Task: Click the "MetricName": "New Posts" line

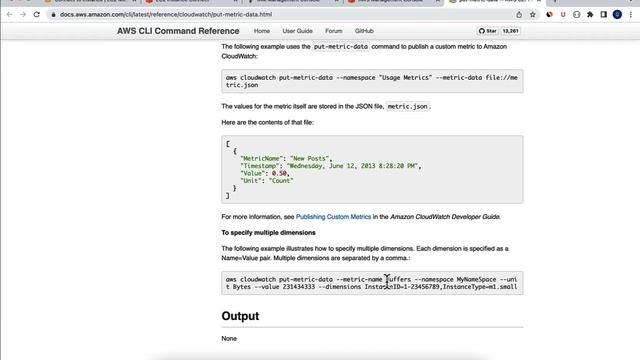Action: [286, 158]
